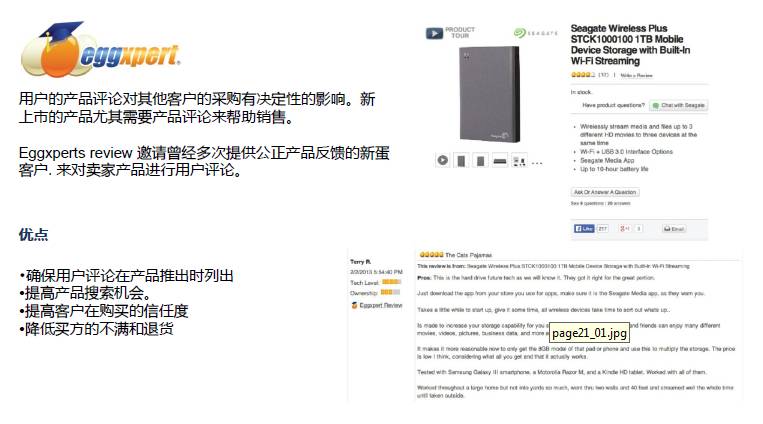Click the Facebook Like button

coord(584,228)
